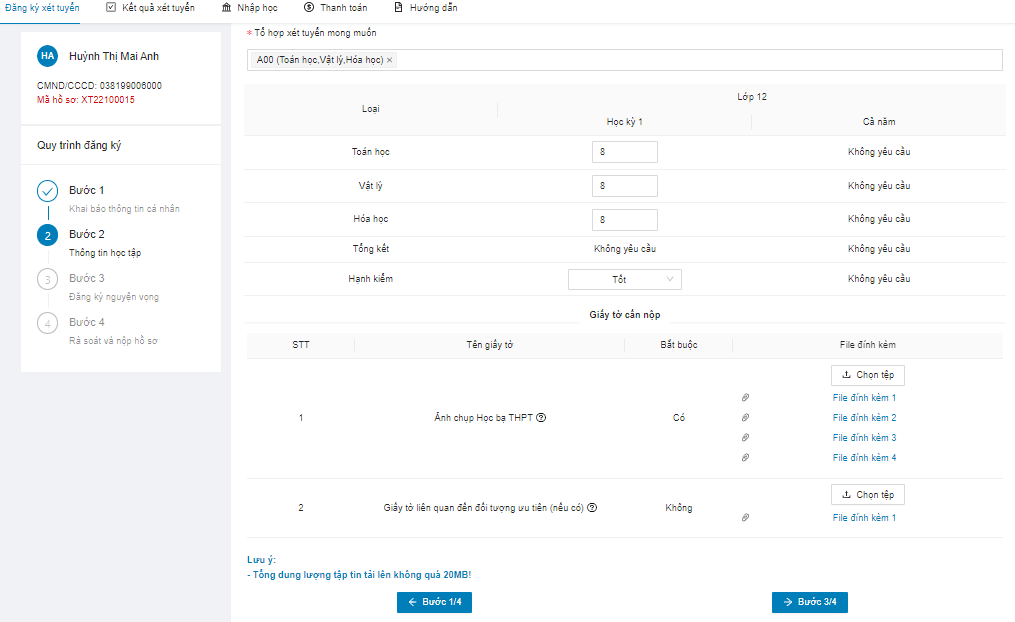Click the Bước 4 step circle
Image resolution: width=1015 pixels, height=622 pixels.
[x=47, y=323]
